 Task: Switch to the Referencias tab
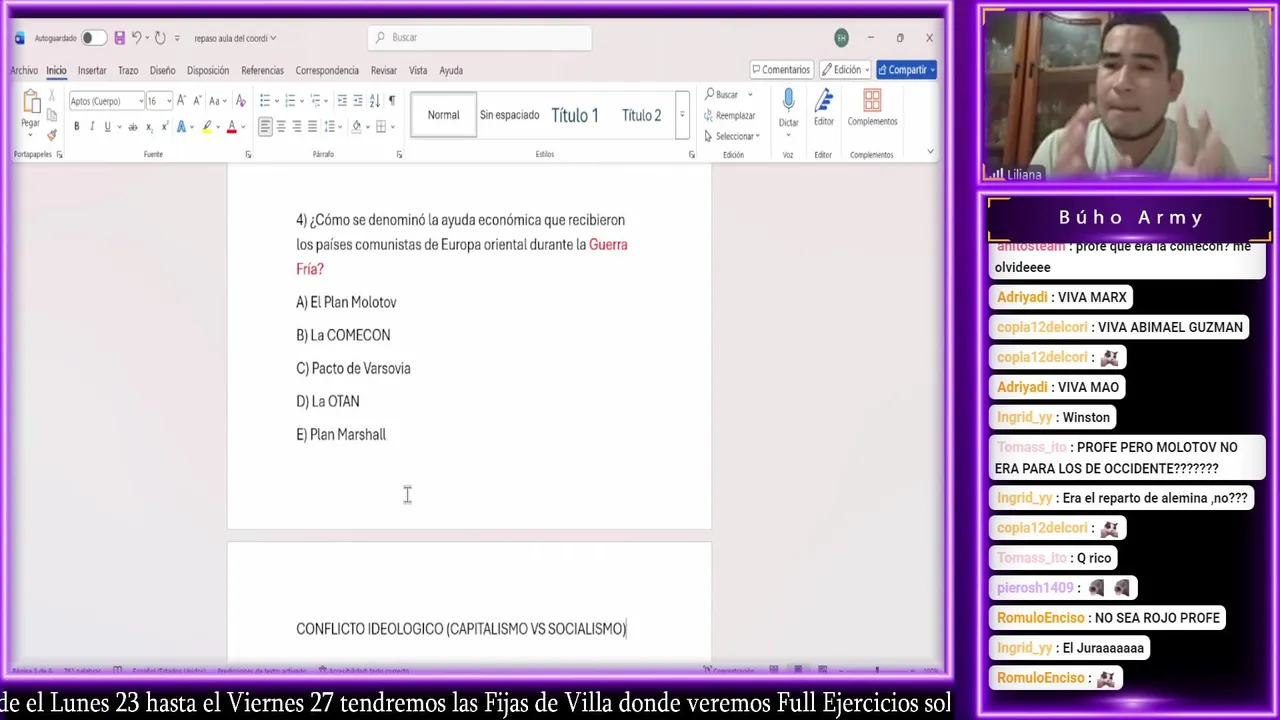coord(262,71)
